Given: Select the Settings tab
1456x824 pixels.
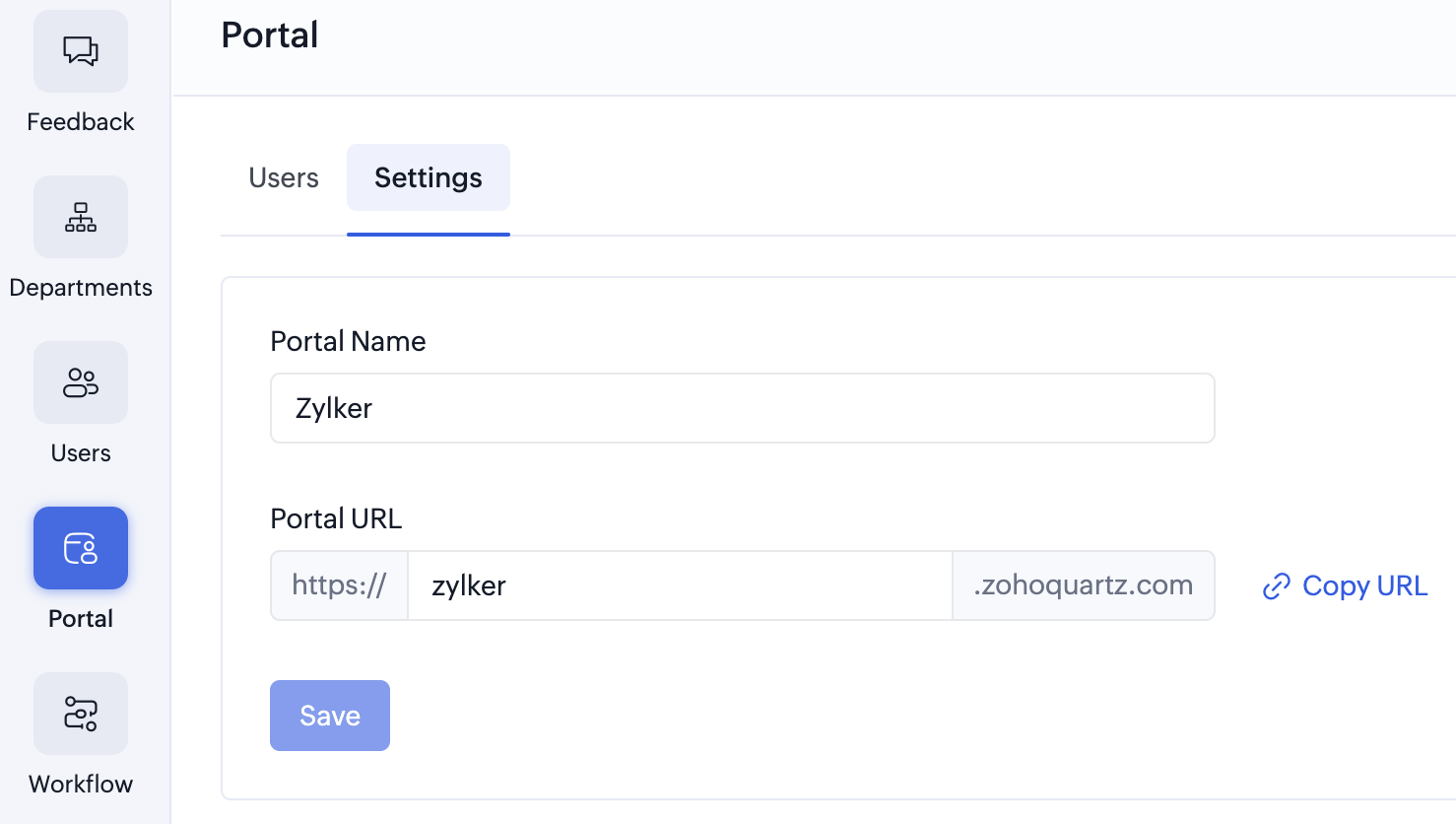Looking at the screenshot, I should tap(429, 178).
